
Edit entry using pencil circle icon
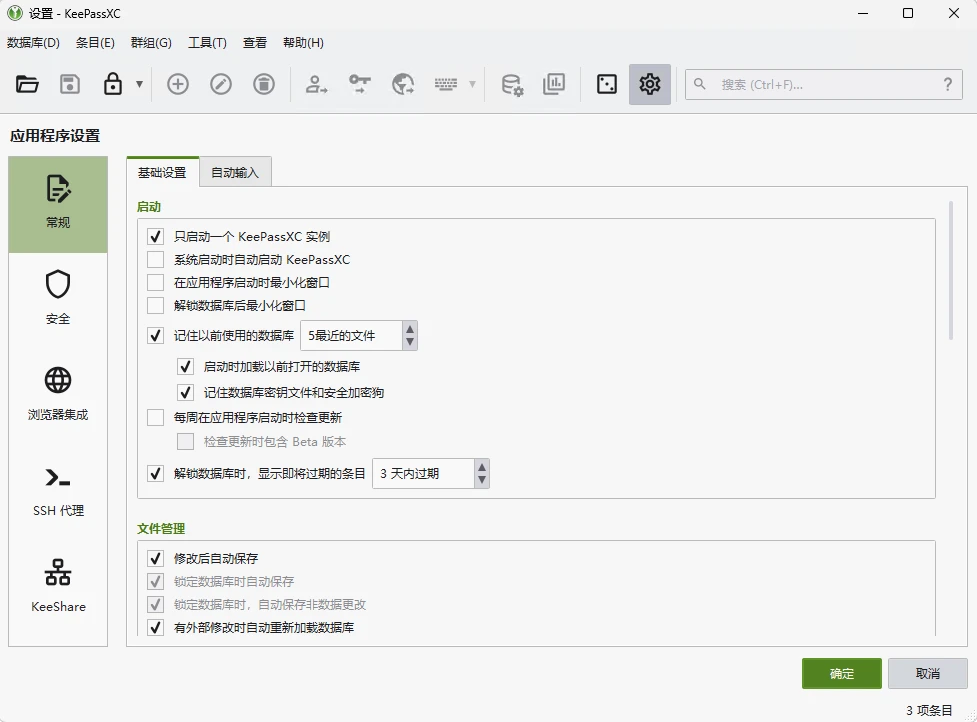(x=221, y=84)
